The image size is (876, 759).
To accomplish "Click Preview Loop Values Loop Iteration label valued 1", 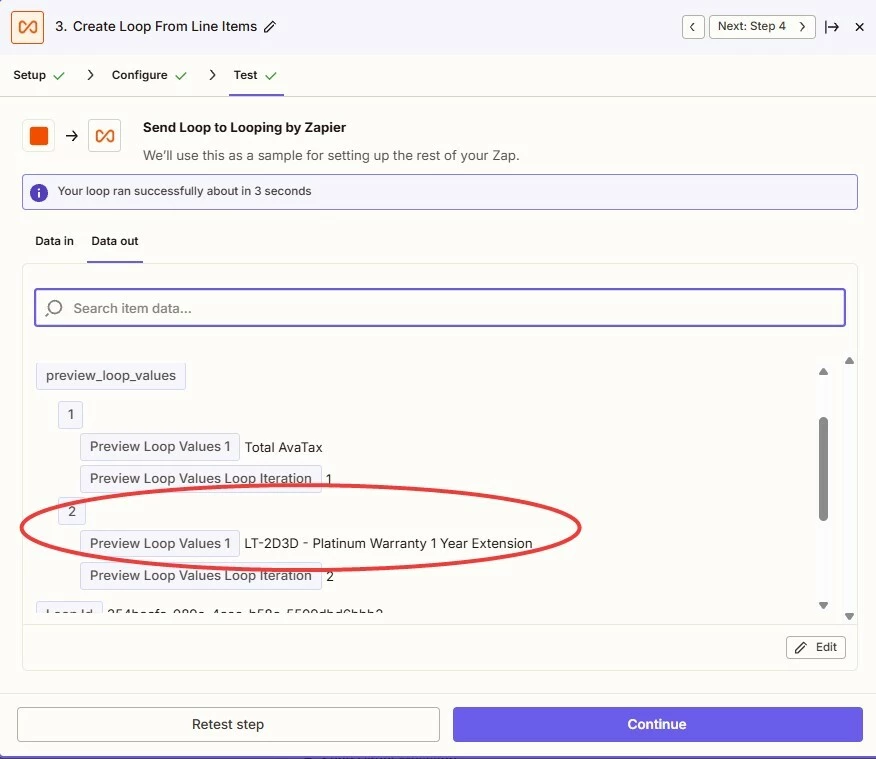I will [x=201, y=479].
